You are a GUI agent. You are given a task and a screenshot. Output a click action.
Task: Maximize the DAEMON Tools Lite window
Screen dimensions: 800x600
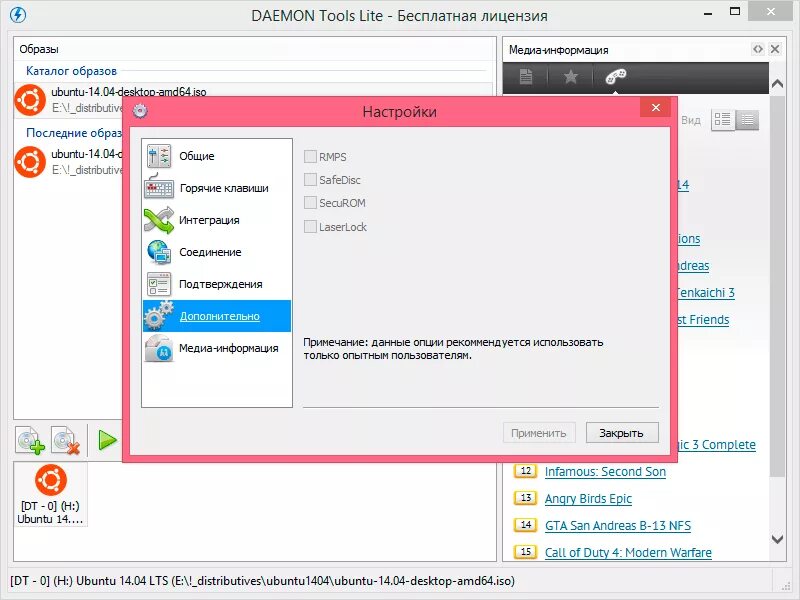click(735, 12)
